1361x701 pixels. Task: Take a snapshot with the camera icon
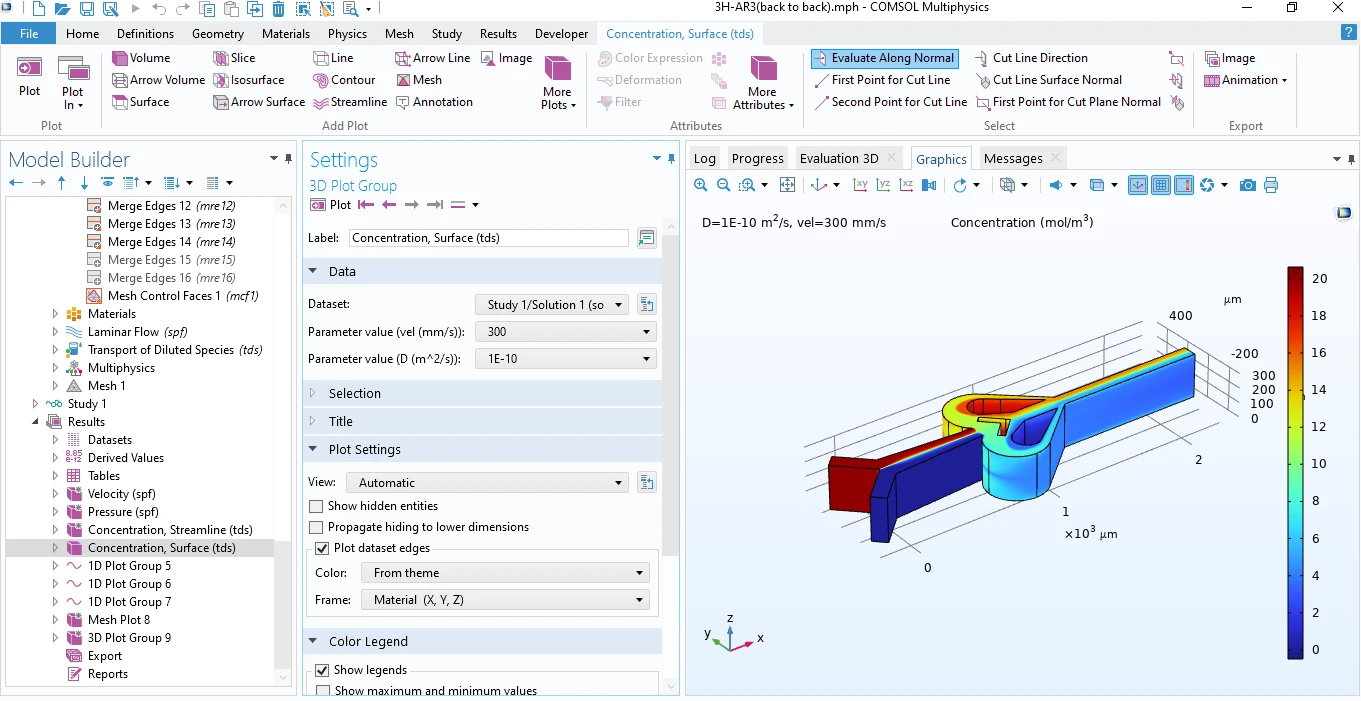(x=1247, y=185)
